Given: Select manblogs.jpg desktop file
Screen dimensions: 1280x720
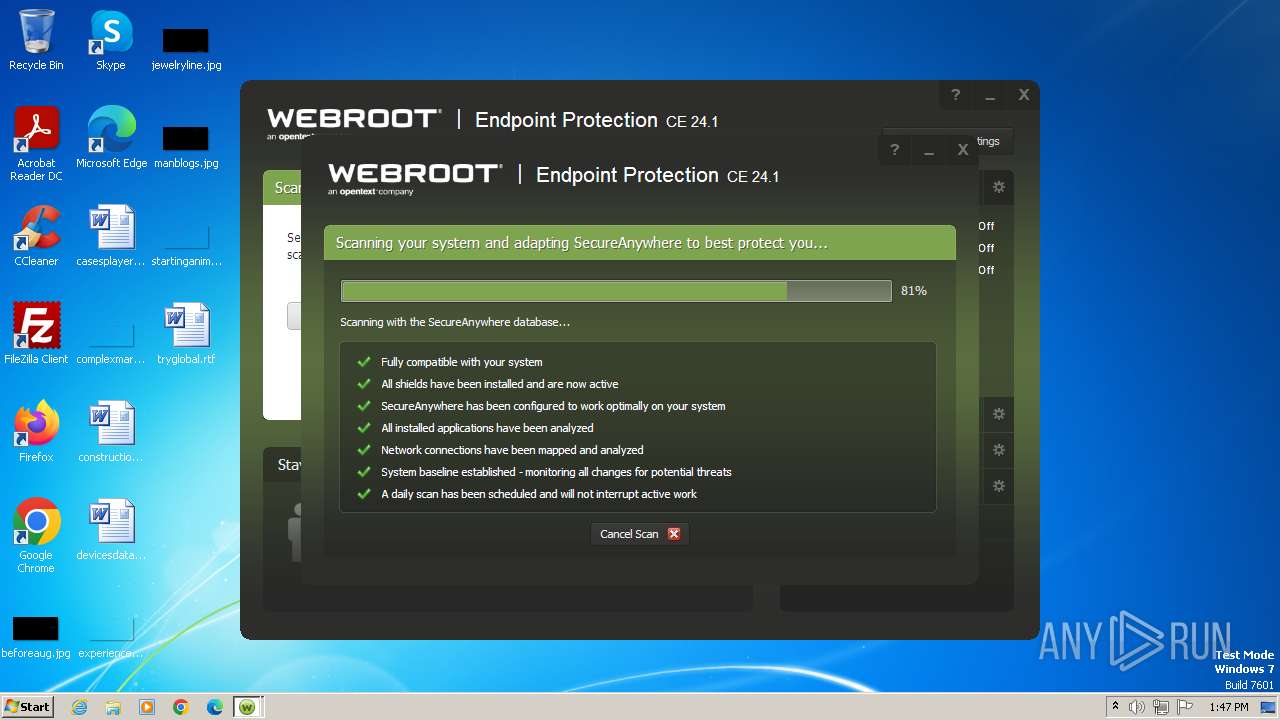Looking at the screenshot, I should [186, 146].
